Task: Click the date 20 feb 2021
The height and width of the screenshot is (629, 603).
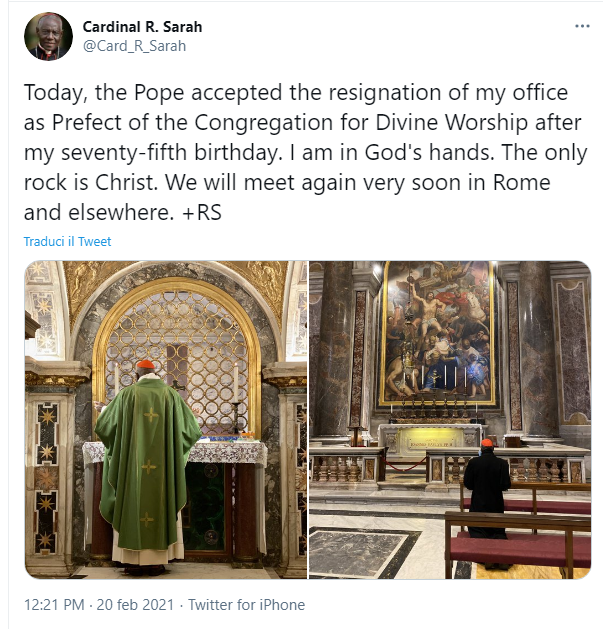Action: (135, 605)
